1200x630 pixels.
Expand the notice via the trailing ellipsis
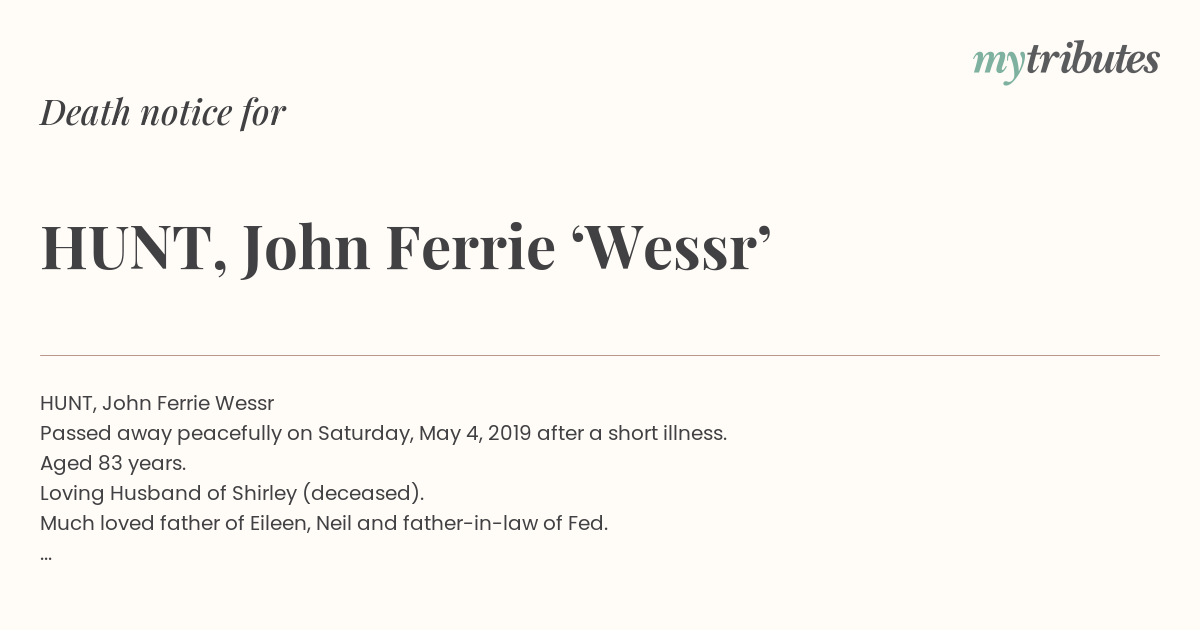tap(46, 556)
